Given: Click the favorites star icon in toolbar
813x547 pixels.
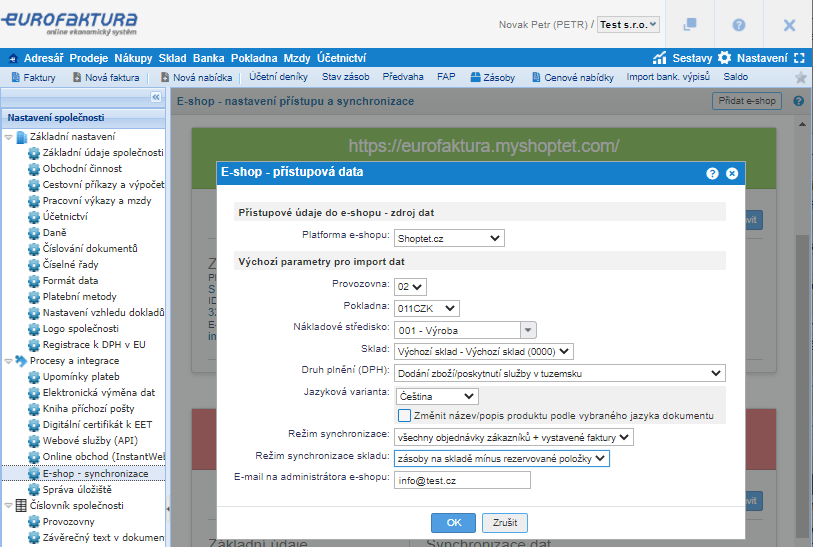Looking at the screenshot, I should [x=800, y=77].
